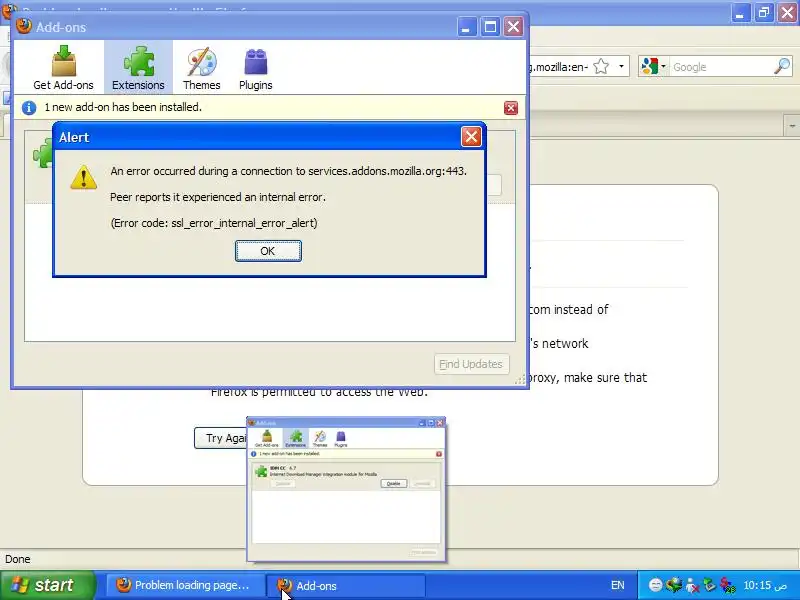Click the Firefox icon in Add-ons title bar
800x600 pixels.
click(24, 26)
